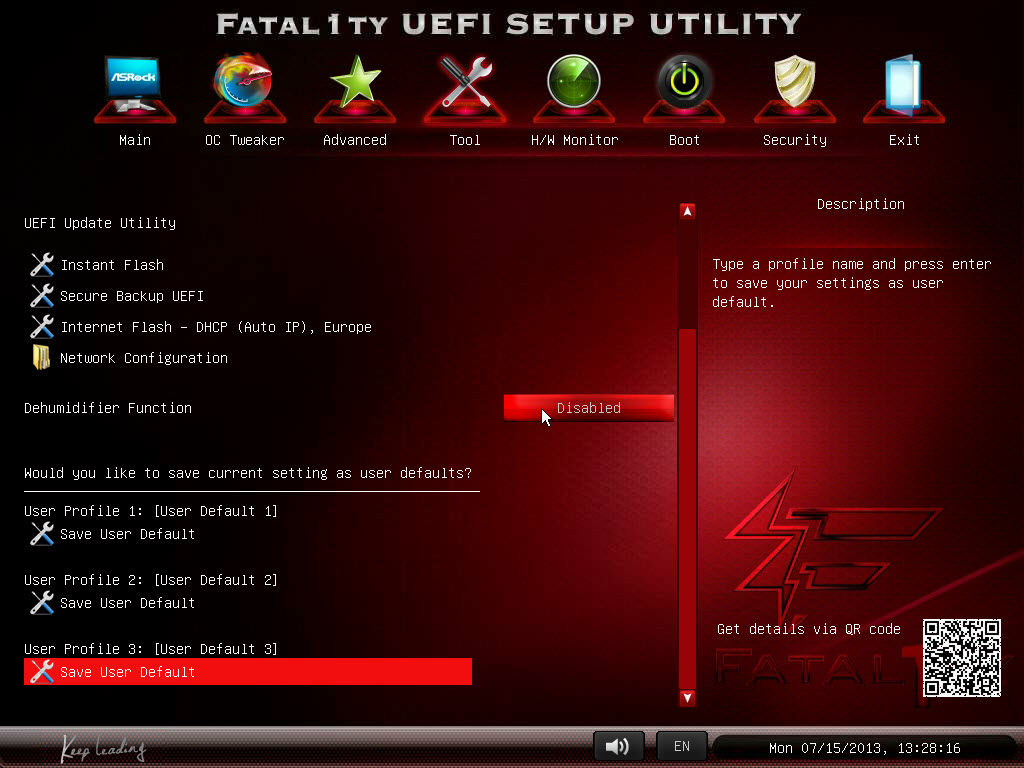Click the Instant Flash wrench icon
This screenshot has height=768, width=1024.
pos(42,264)
